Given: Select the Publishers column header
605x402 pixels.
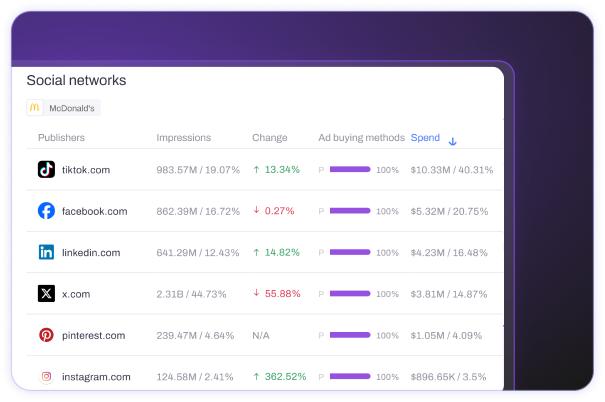Looking at the screenshot, I should click(x=61, y=138).
